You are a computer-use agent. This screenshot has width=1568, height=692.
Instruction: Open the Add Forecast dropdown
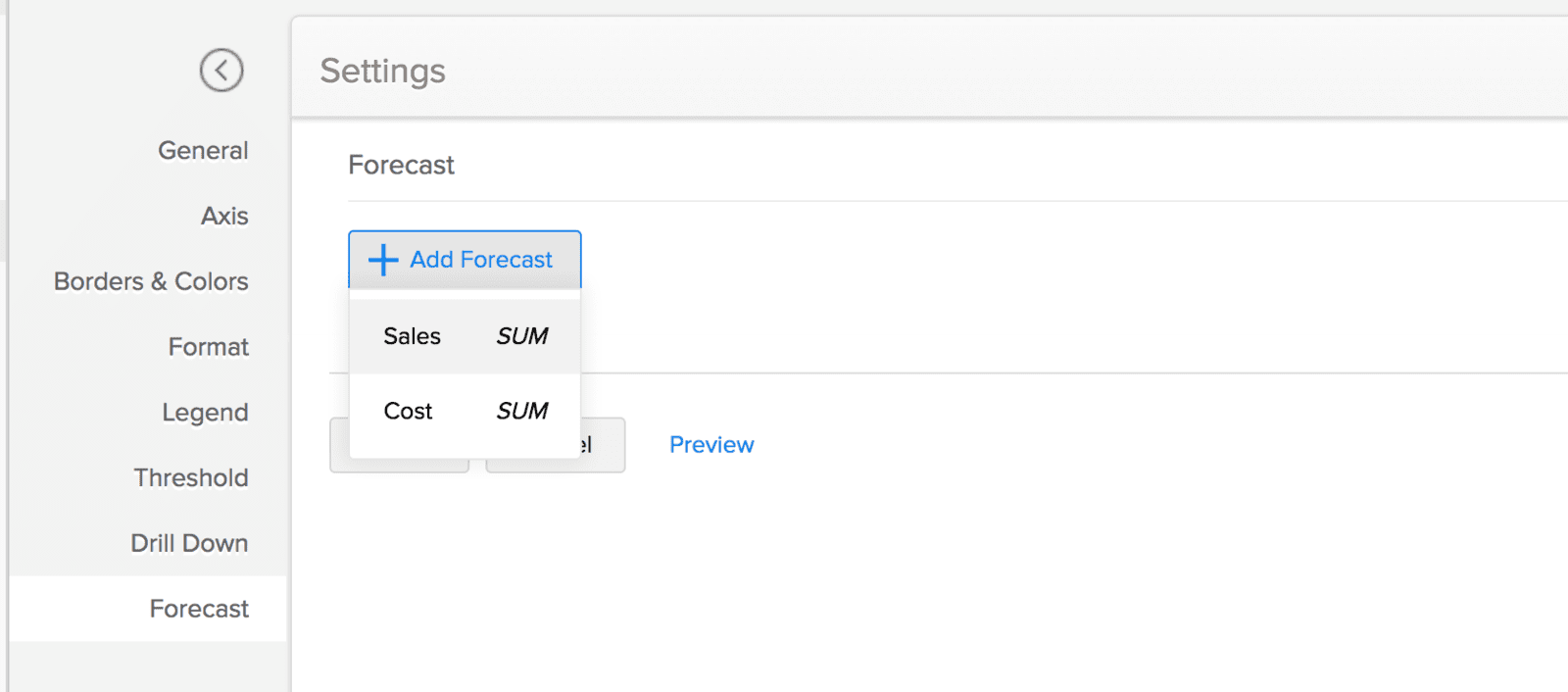[x=465, y=259]
